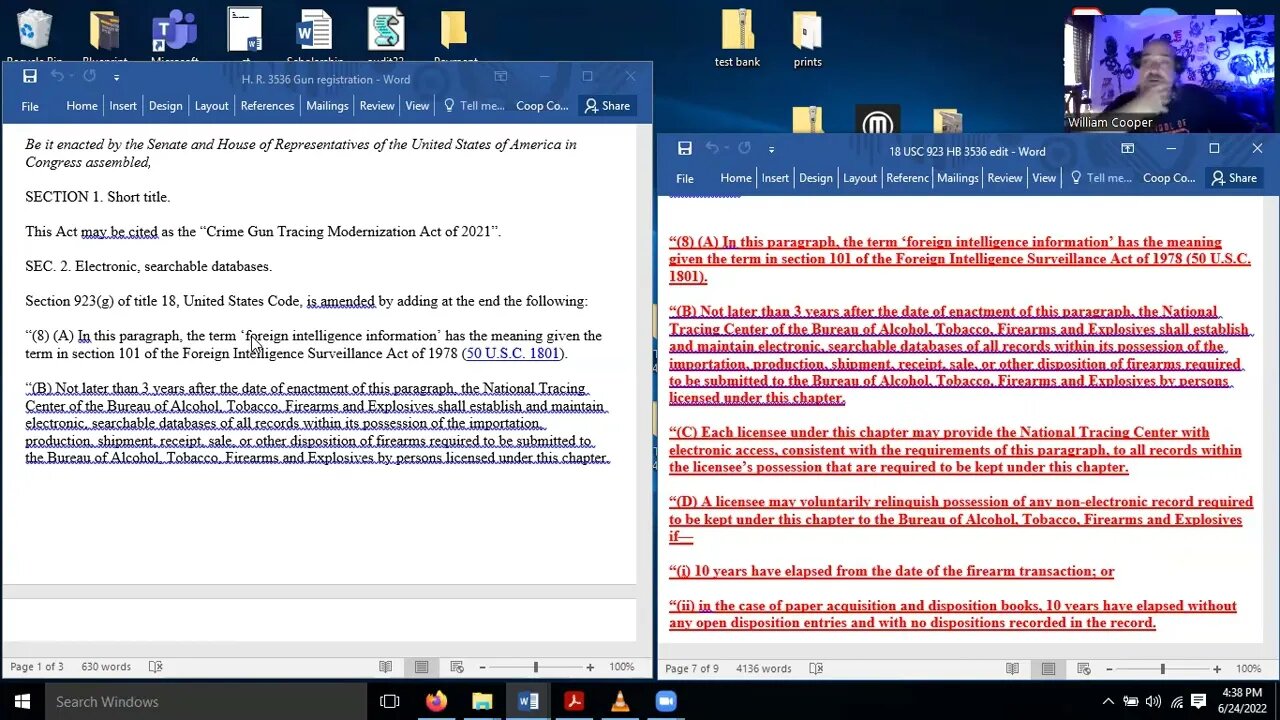Open Coop Co... account in Gun registration window

542,106
